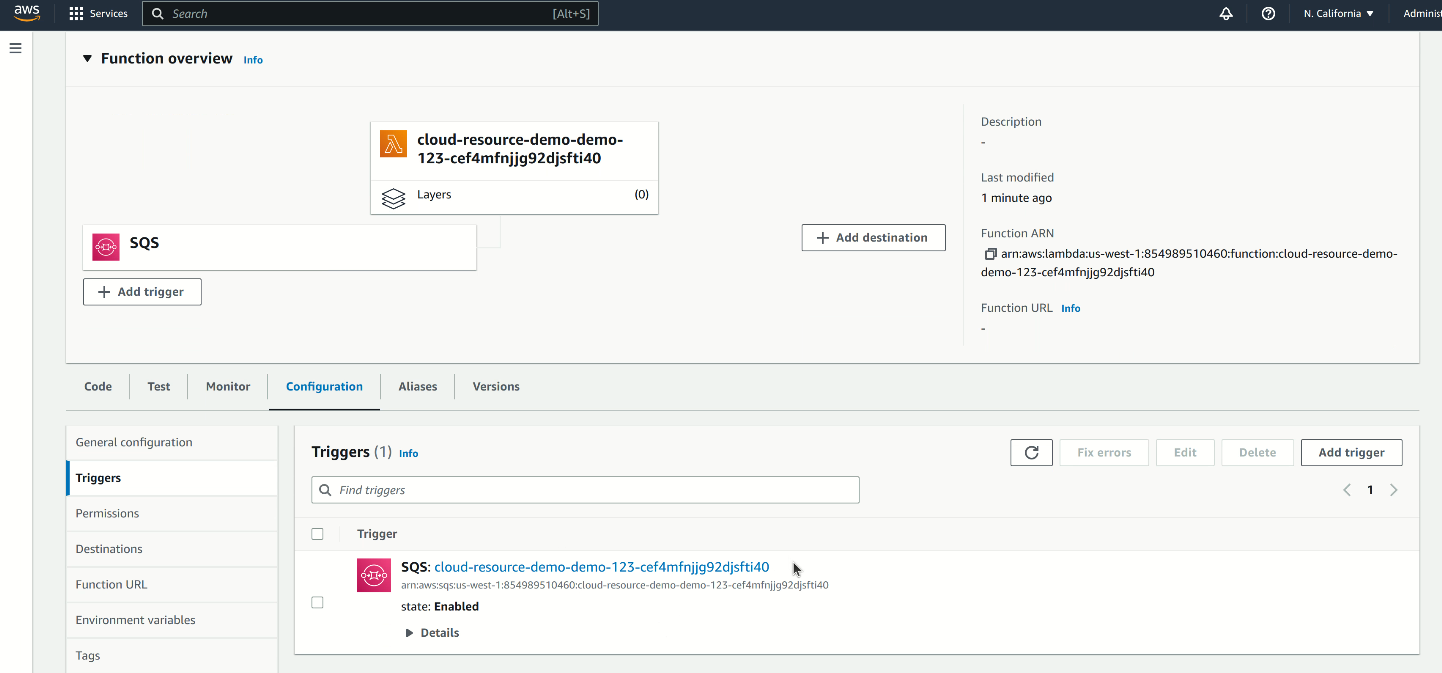Screen dimensions: 1442x673
Task: Click the Layers stack icon
Action: [x=394, y=197]
